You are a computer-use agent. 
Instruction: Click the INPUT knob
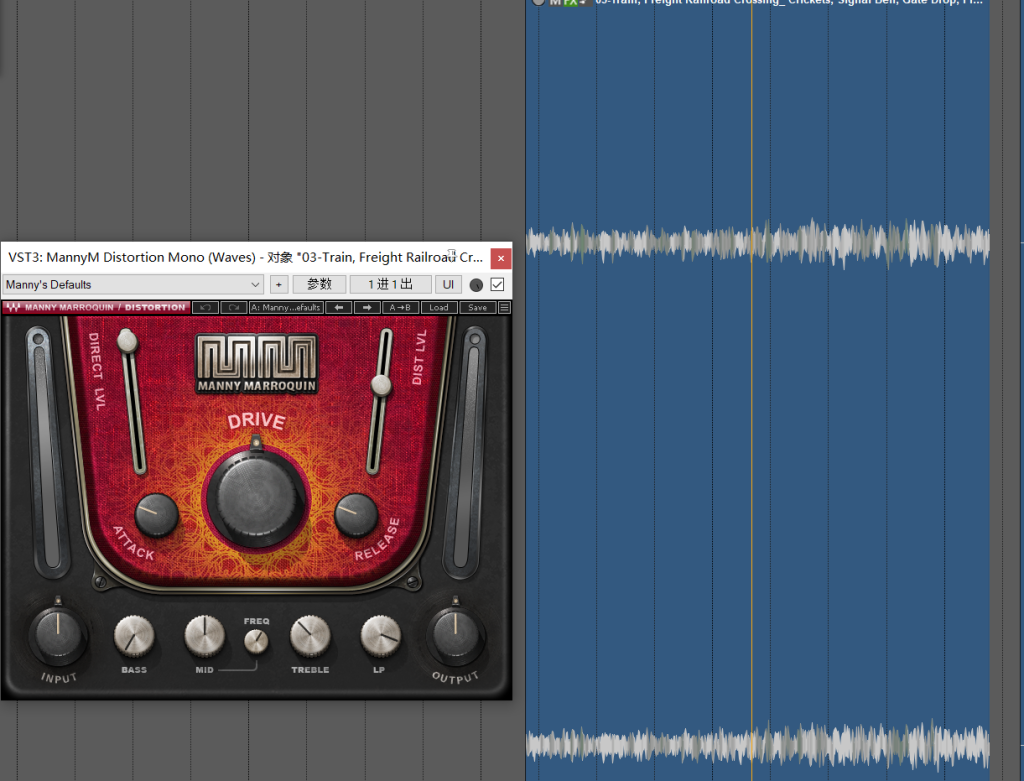coord(57,635)
